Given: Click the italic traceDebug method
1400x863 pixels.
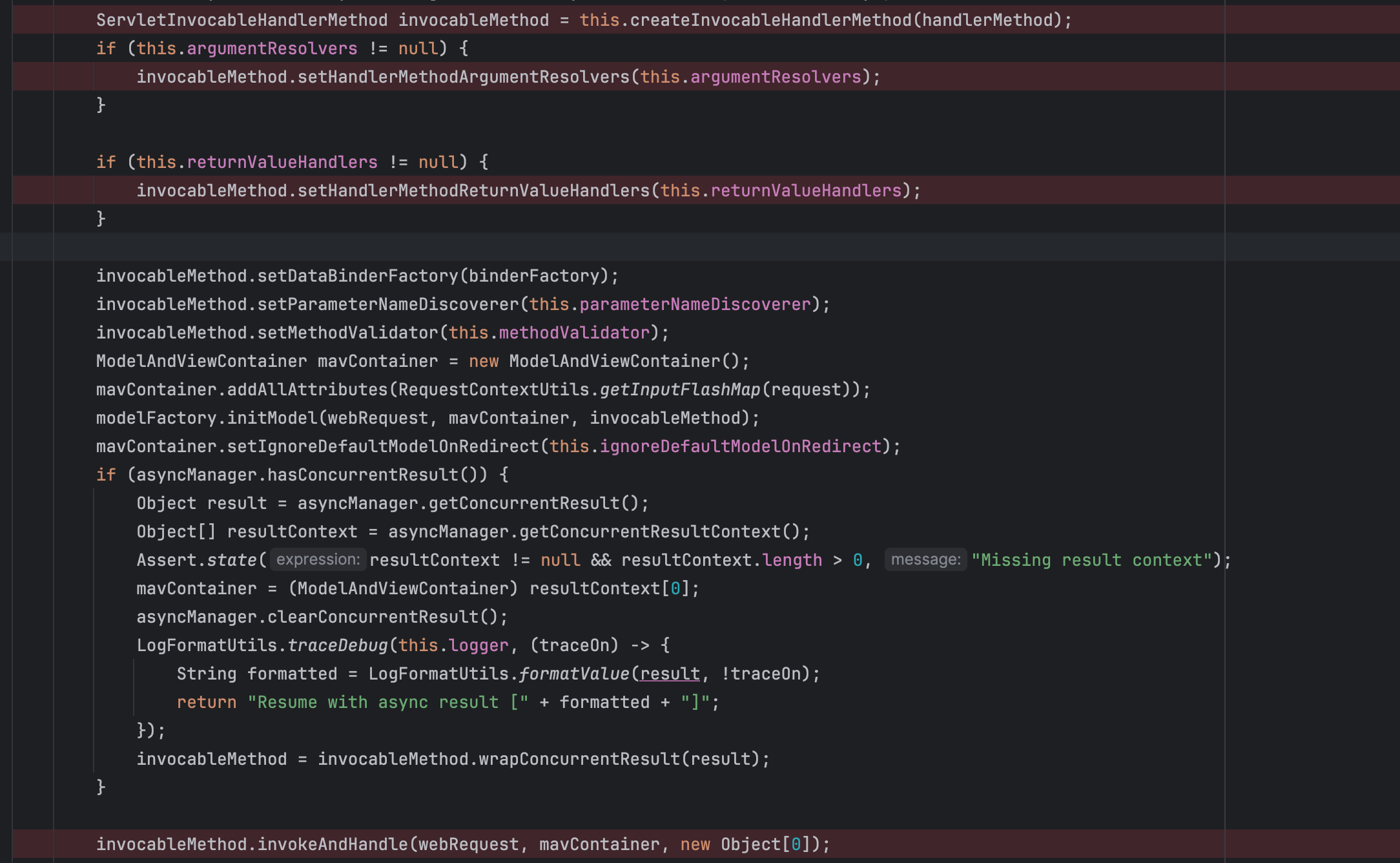Looking at the screenshot, I should pos(337,645).
